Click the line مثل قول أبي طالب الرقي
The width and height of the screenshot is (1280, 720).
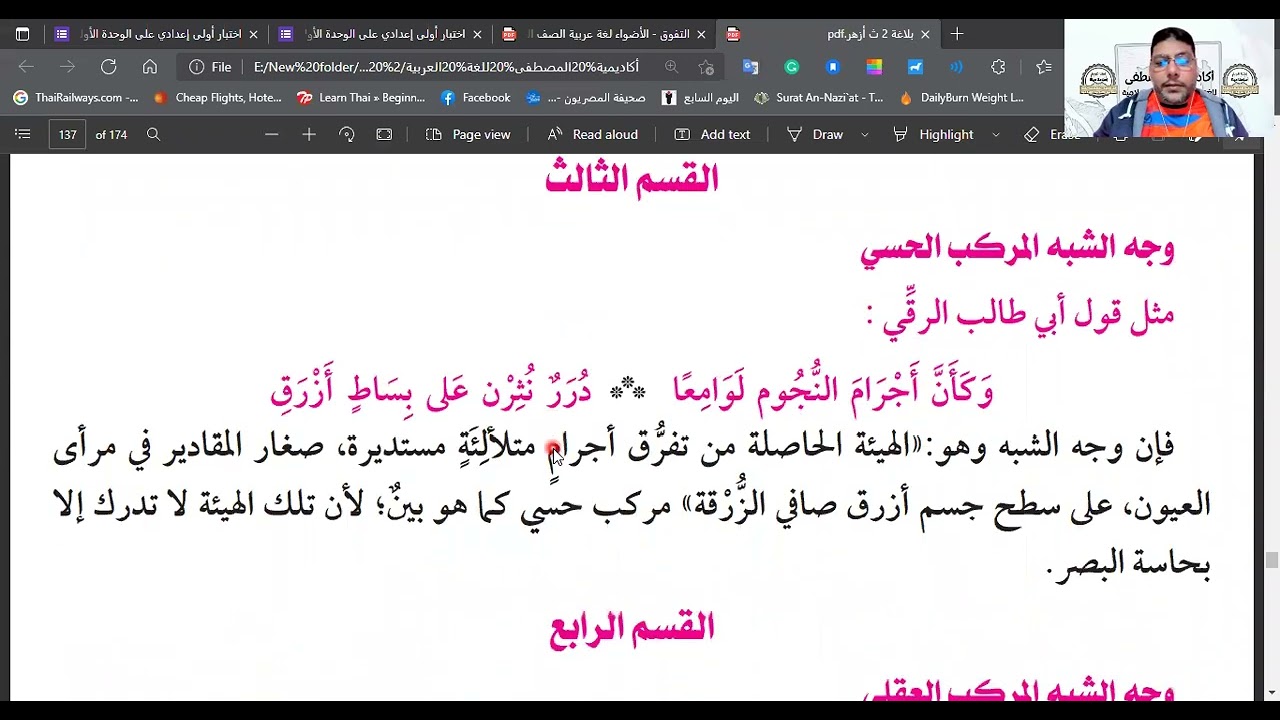(x=1020, y=315)
